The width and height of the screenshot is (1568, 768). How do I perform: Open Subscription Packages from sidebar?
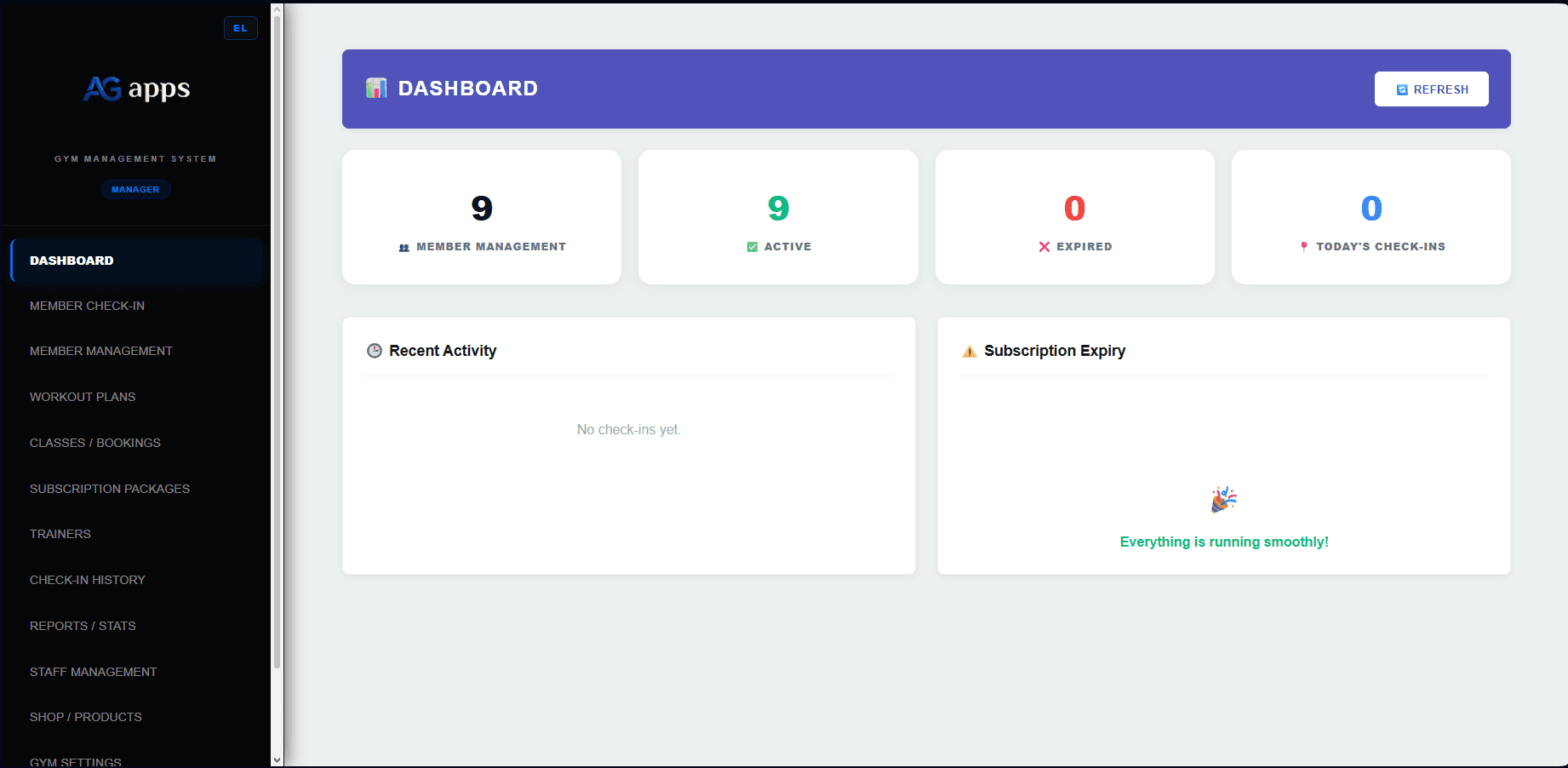[109, 489]
